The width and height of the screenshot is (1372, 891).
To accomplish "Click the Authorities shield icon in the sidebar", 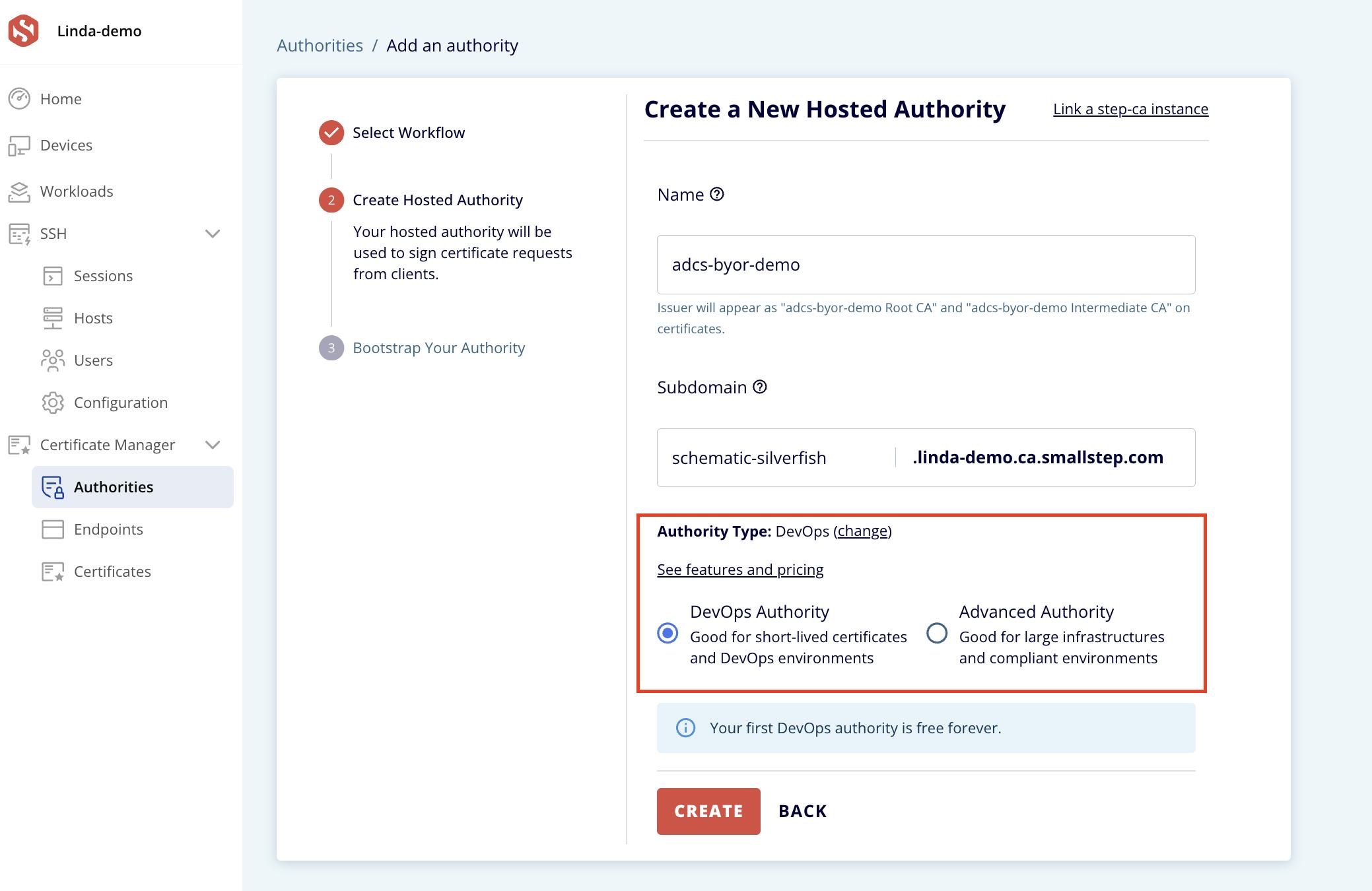I will [x=53, y=487].
